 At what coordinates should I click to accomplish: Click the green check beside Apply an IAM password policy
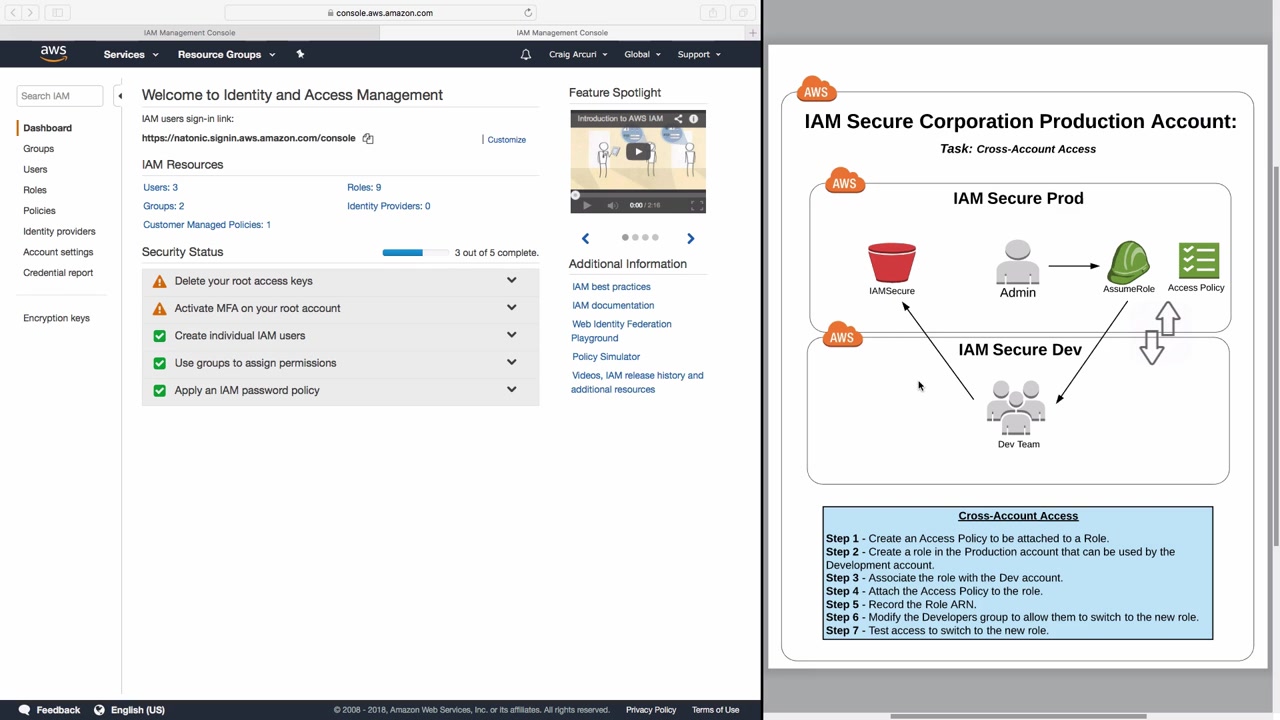[x=159, y=390]
